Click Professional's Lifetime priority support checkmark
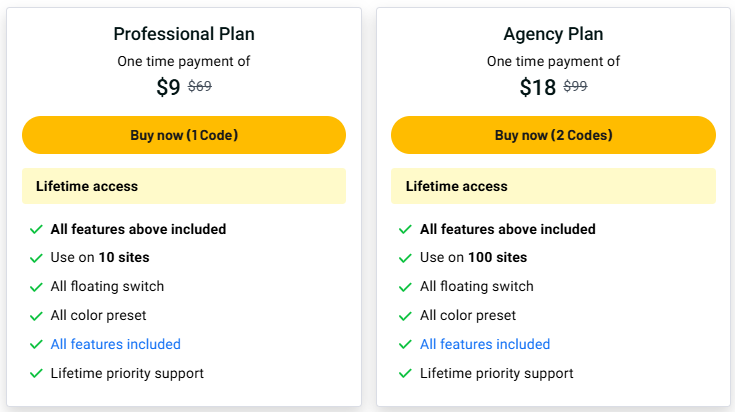 coord(36,374)
